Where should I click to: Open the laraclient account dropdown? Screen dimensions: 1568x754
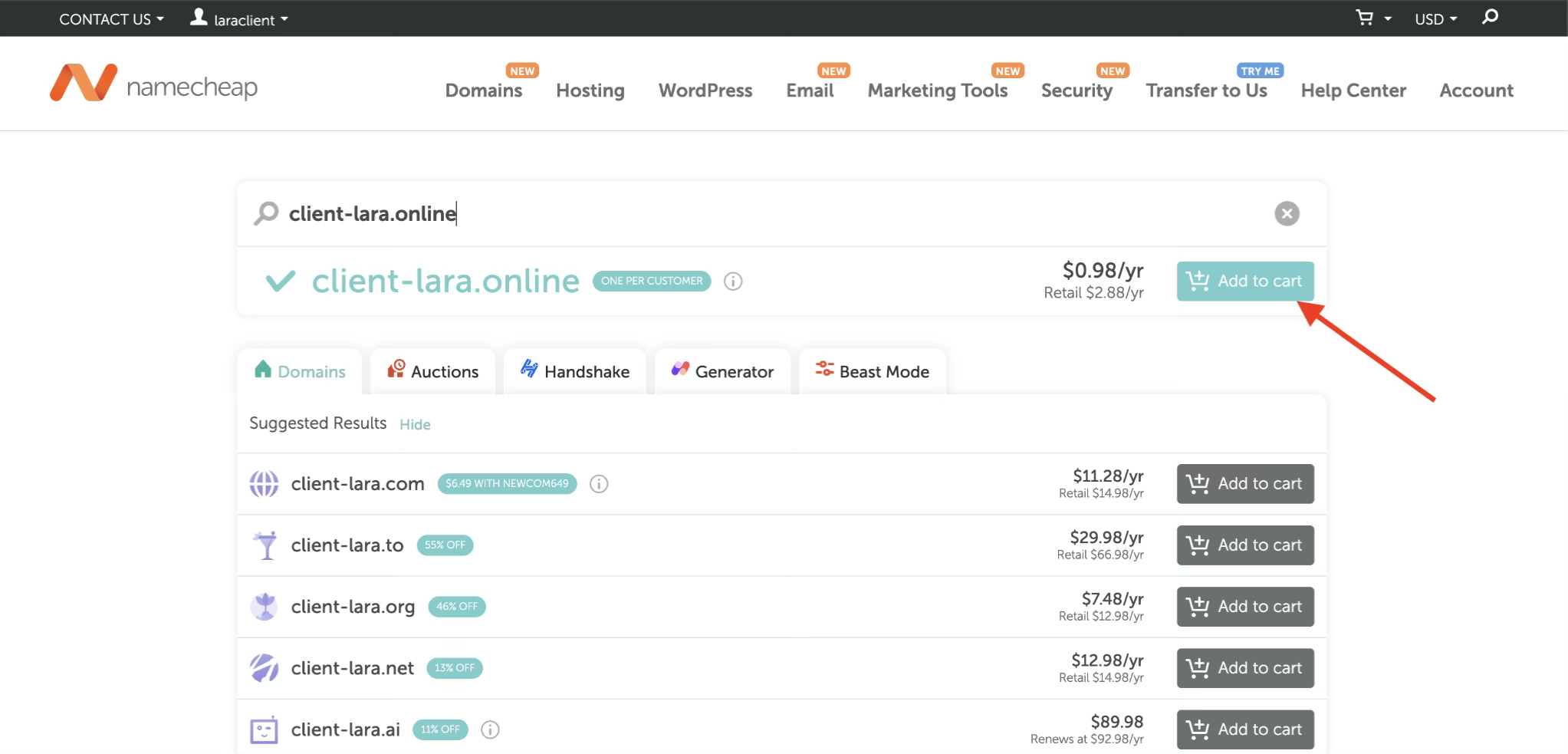click(x=239, y=19)
